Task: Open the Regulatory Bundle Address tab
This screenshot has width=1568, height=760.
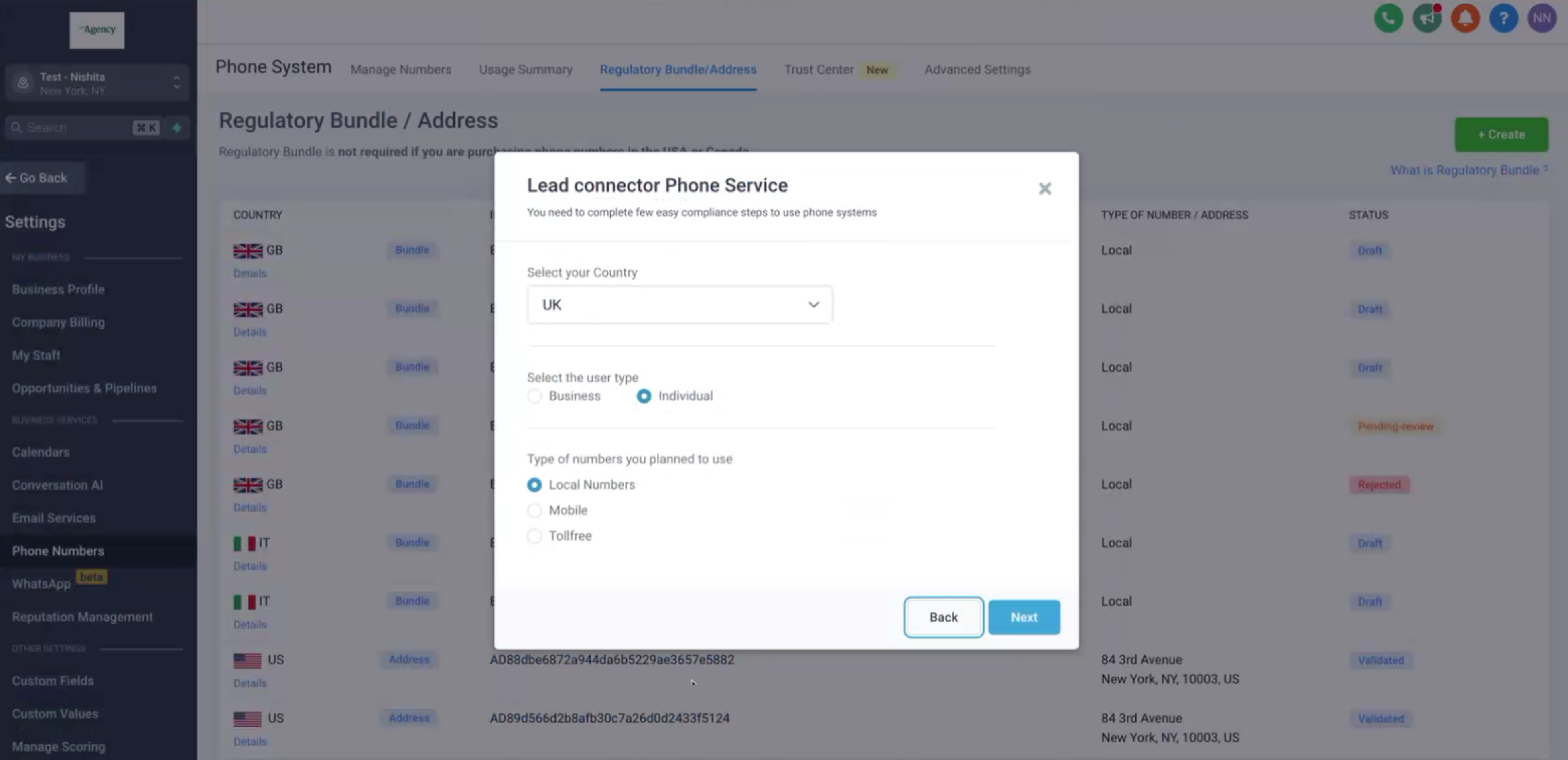Action: 678,69
